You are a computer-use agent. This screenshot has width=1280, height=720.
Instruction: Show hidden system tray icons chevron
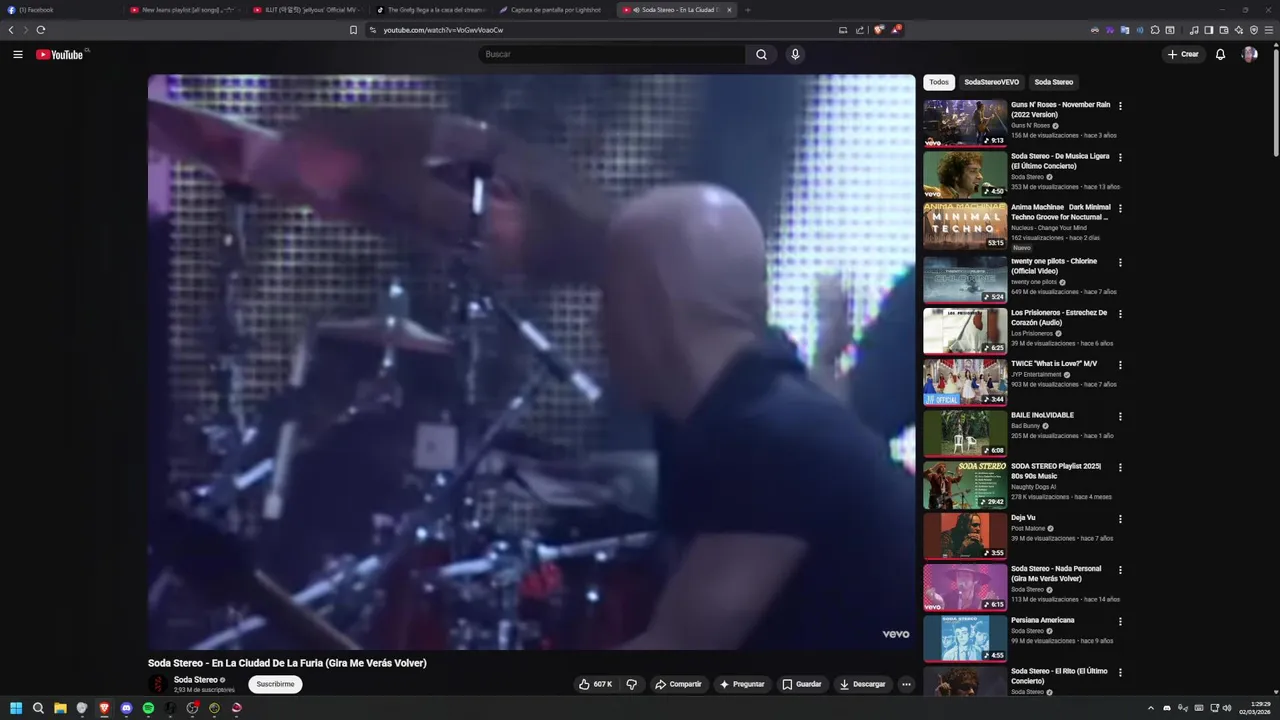point(1150,708)
